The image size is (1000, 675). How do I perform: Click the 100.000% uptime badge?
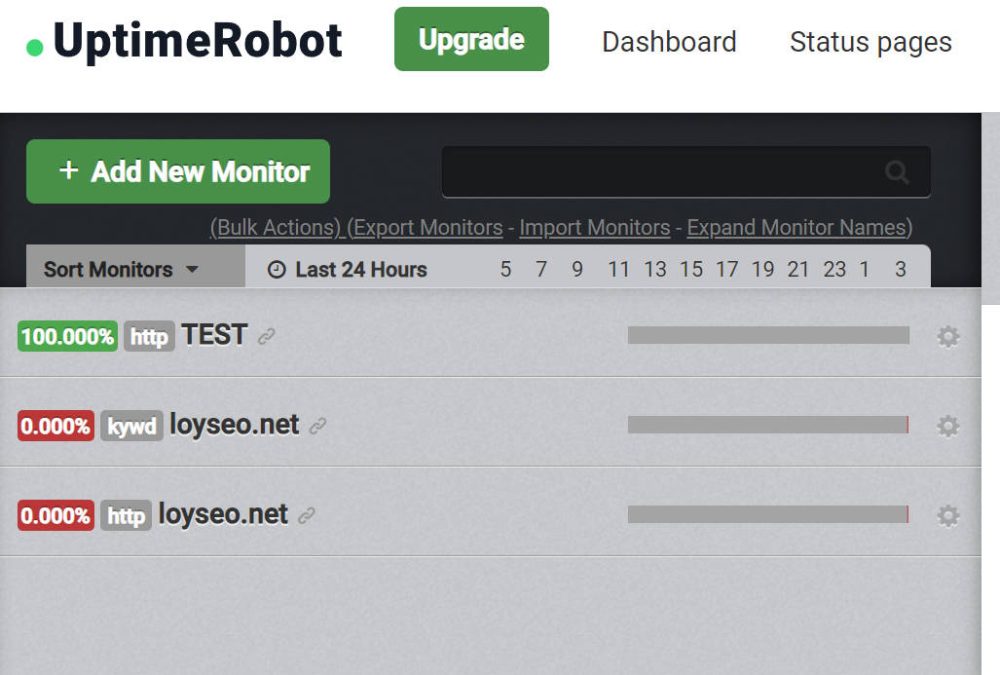click(68, 336)
